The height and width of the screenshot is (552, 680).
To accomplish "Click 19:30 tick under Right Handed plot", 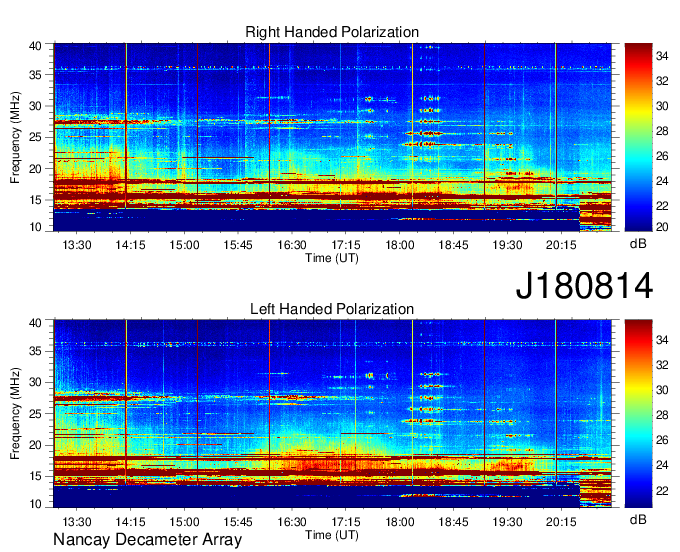I will 507,245.
